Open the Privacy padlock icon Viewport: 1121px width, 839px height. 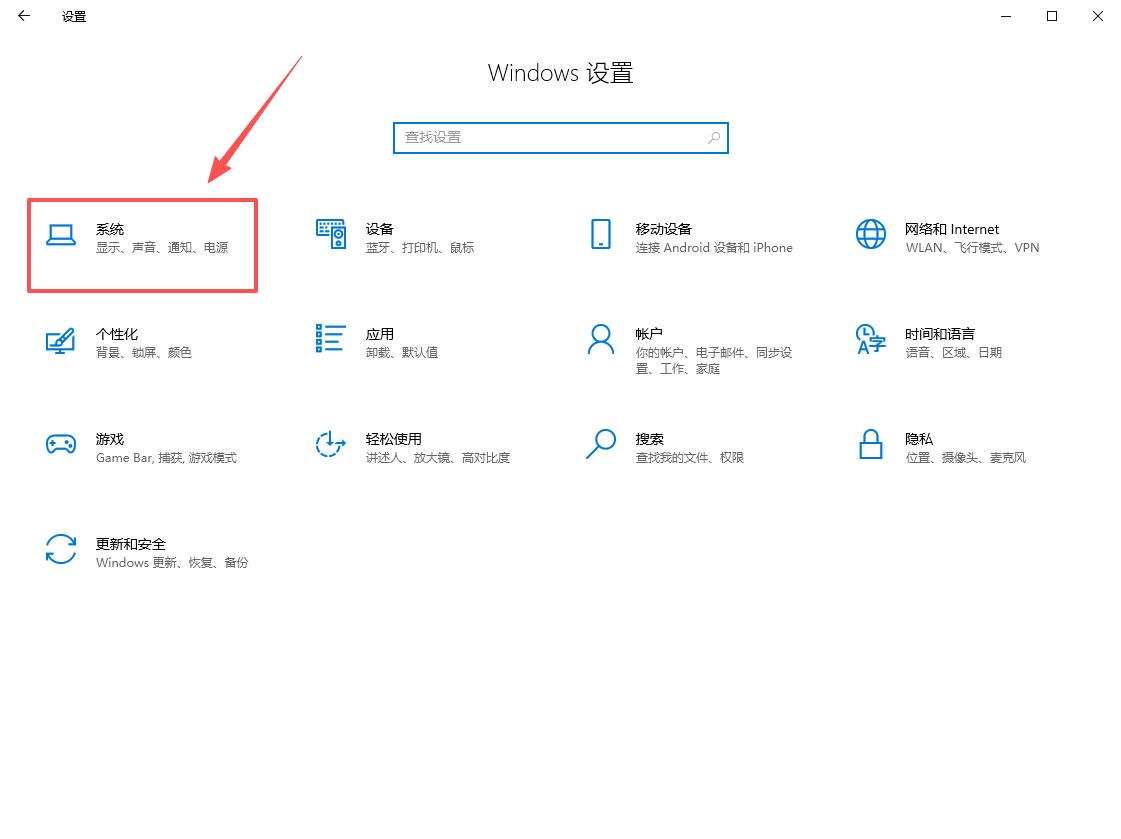tap(870, 444)
